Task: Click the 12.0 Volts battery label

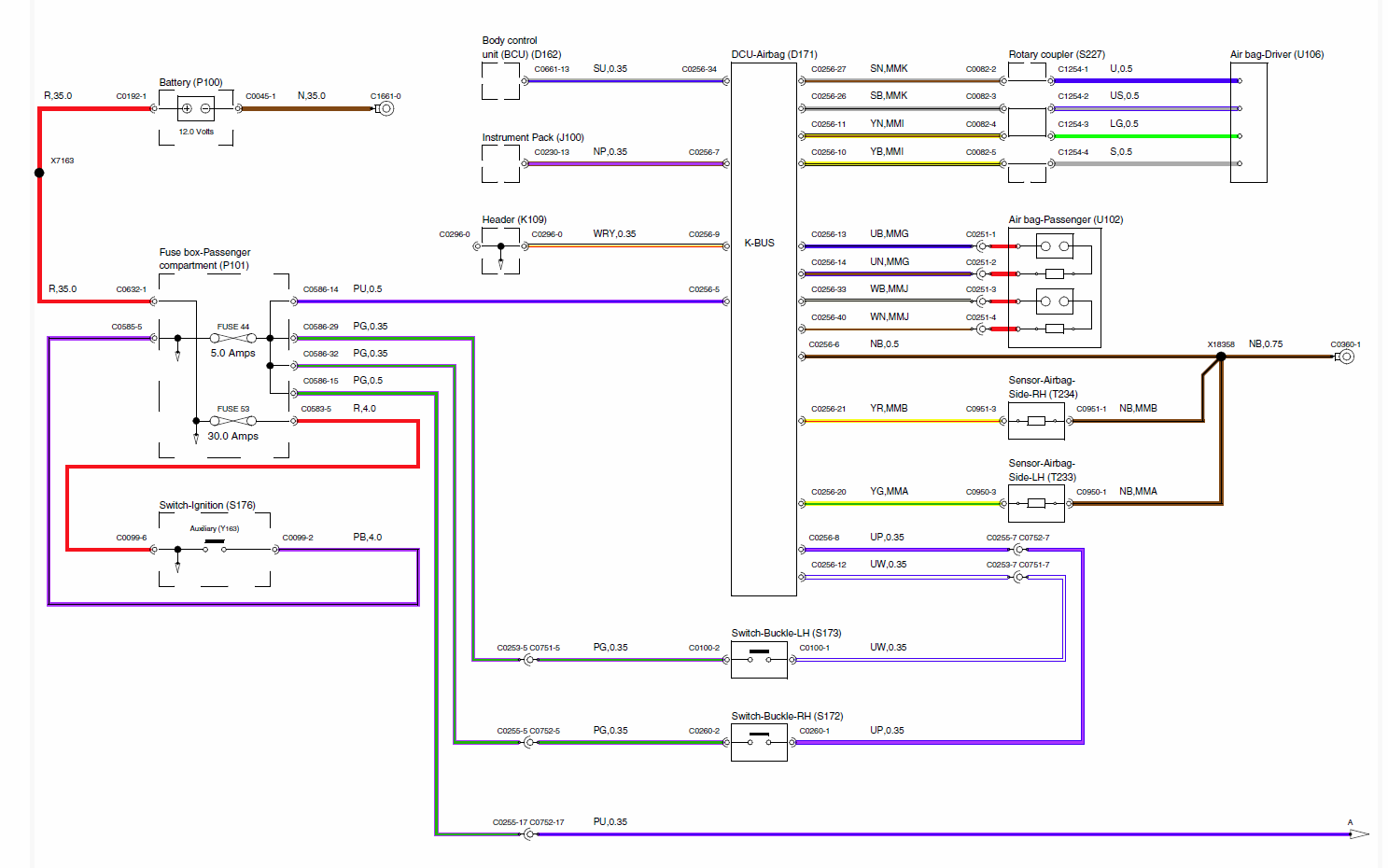Action: (x=196, y=132)
